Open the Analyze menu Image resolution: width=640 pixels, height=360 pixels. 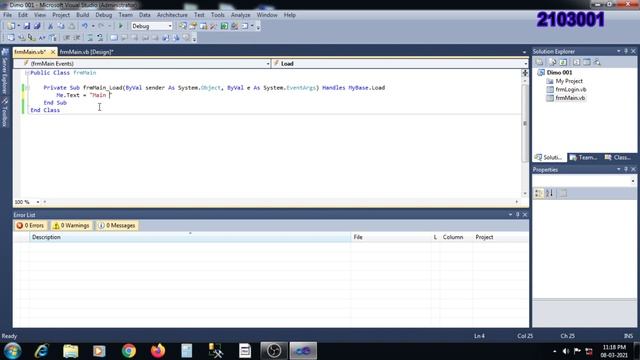(x=240, y=15)
